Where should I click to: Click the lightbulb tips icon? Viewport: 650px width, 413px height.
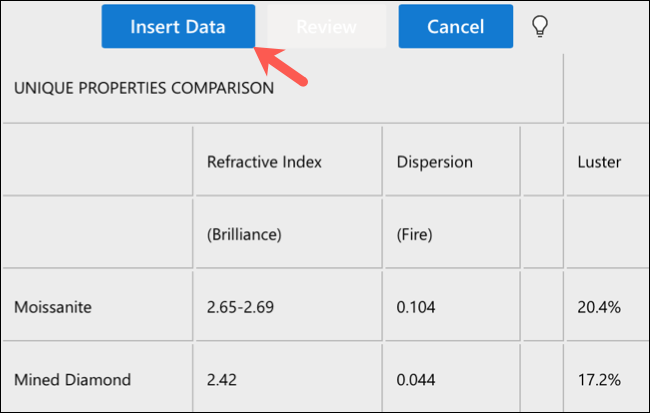point(540,27)
